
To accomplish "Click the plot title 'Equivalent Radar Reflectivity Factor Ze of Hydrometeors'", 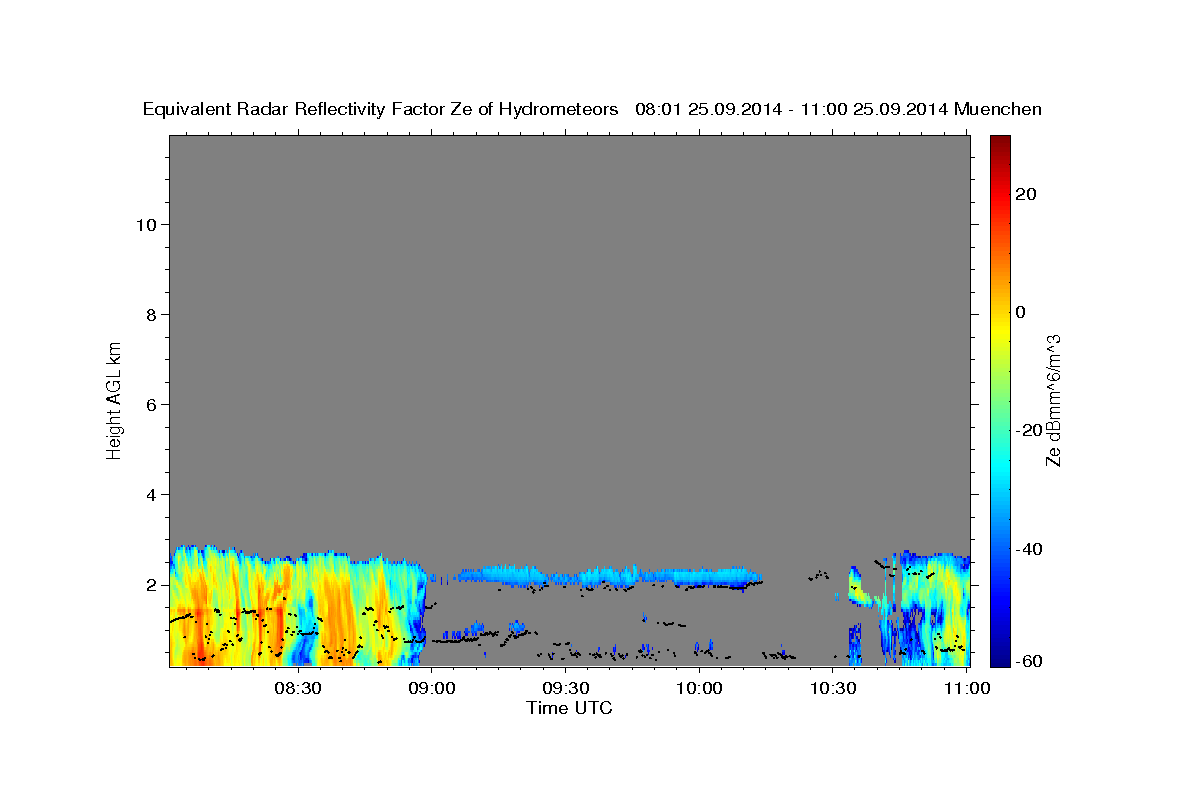I will (381, 110).
